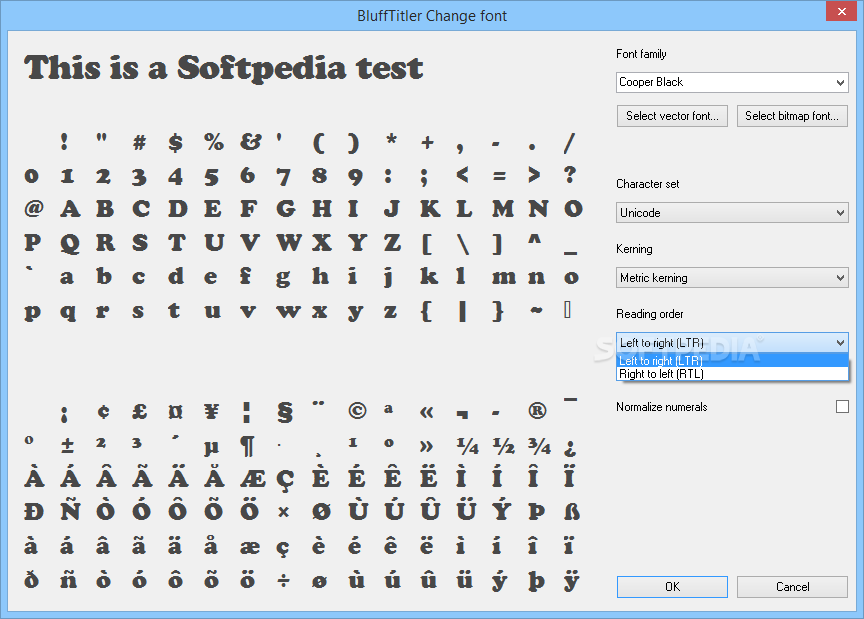Click the left guillemet « glyph
The height and width of the screenshot is (619, 864).
[x=426, y=412]
